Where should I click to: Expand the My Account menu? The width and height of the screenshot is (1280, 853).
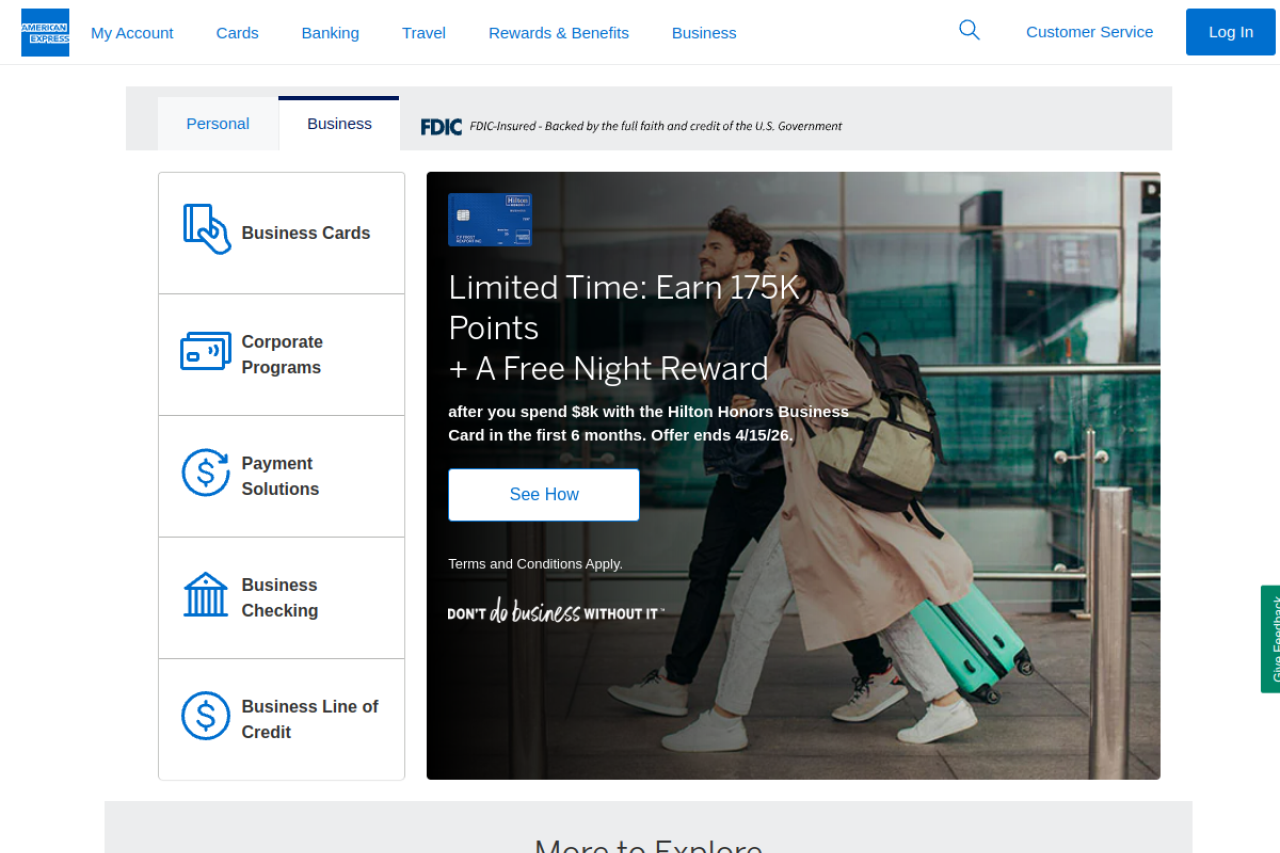(x=132, y=33)
